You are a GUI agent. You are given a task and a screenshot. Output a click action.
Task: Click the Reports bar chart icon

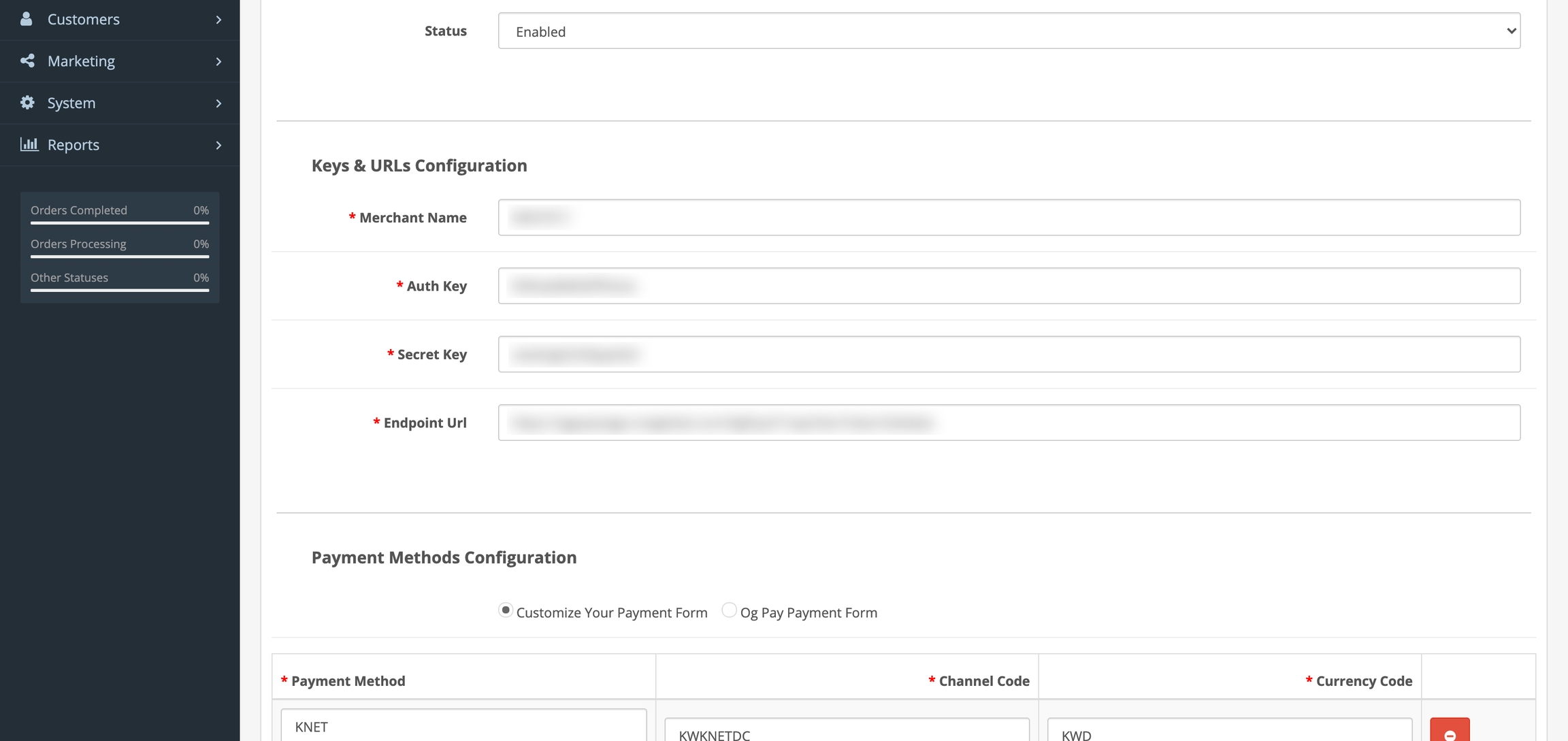click(x=29, y=144)
